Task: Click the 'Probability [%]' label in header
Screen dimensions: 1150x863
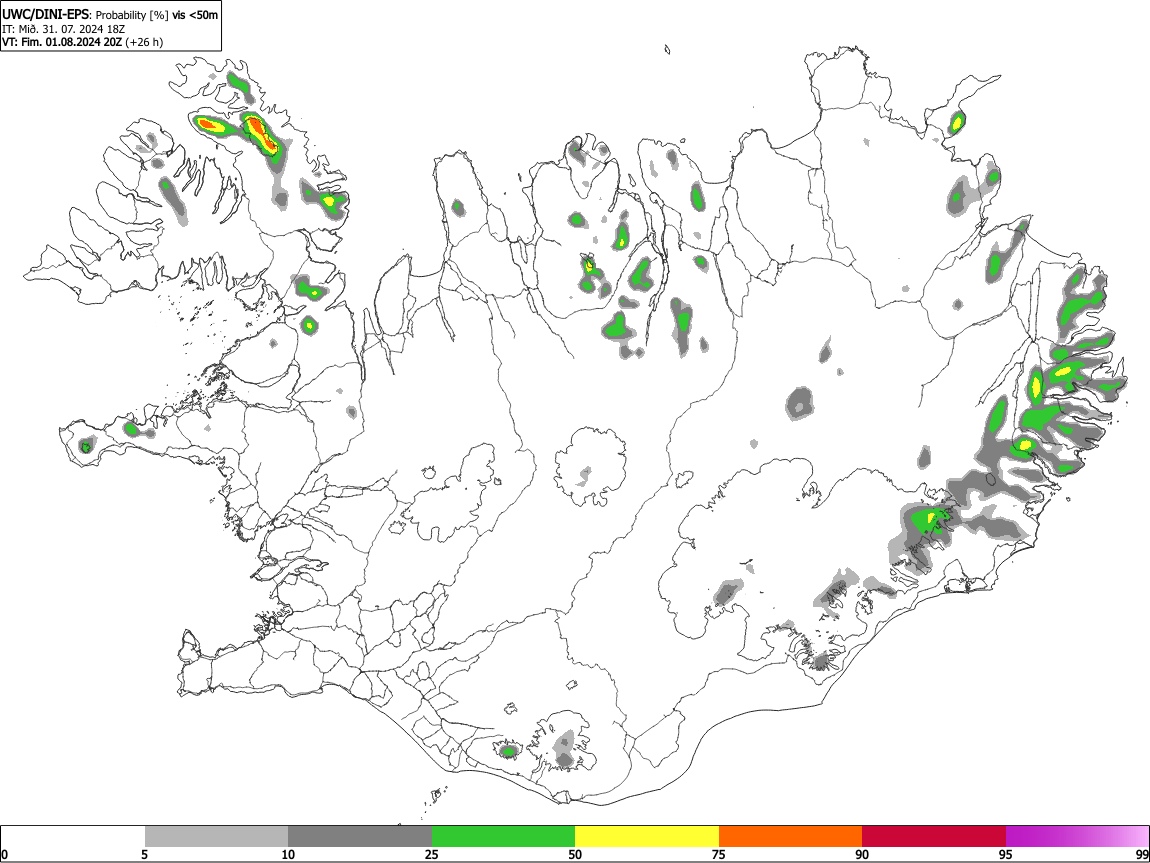Action: [x=132, y=15]
